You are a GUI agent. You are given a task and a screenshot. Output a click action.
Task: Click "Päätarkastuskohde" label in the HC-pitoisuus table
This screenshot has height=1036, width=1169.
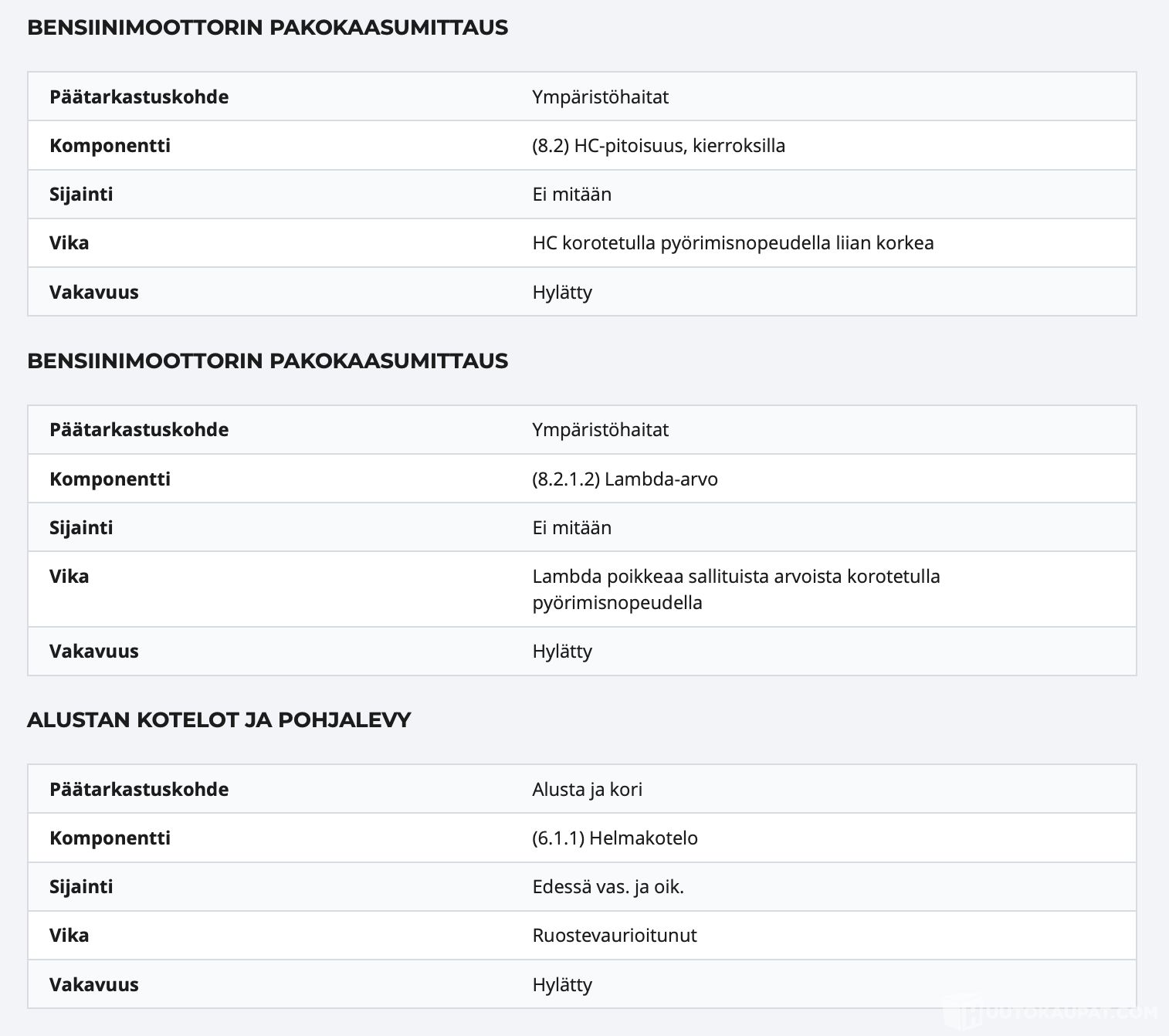[x=139, y=96]
